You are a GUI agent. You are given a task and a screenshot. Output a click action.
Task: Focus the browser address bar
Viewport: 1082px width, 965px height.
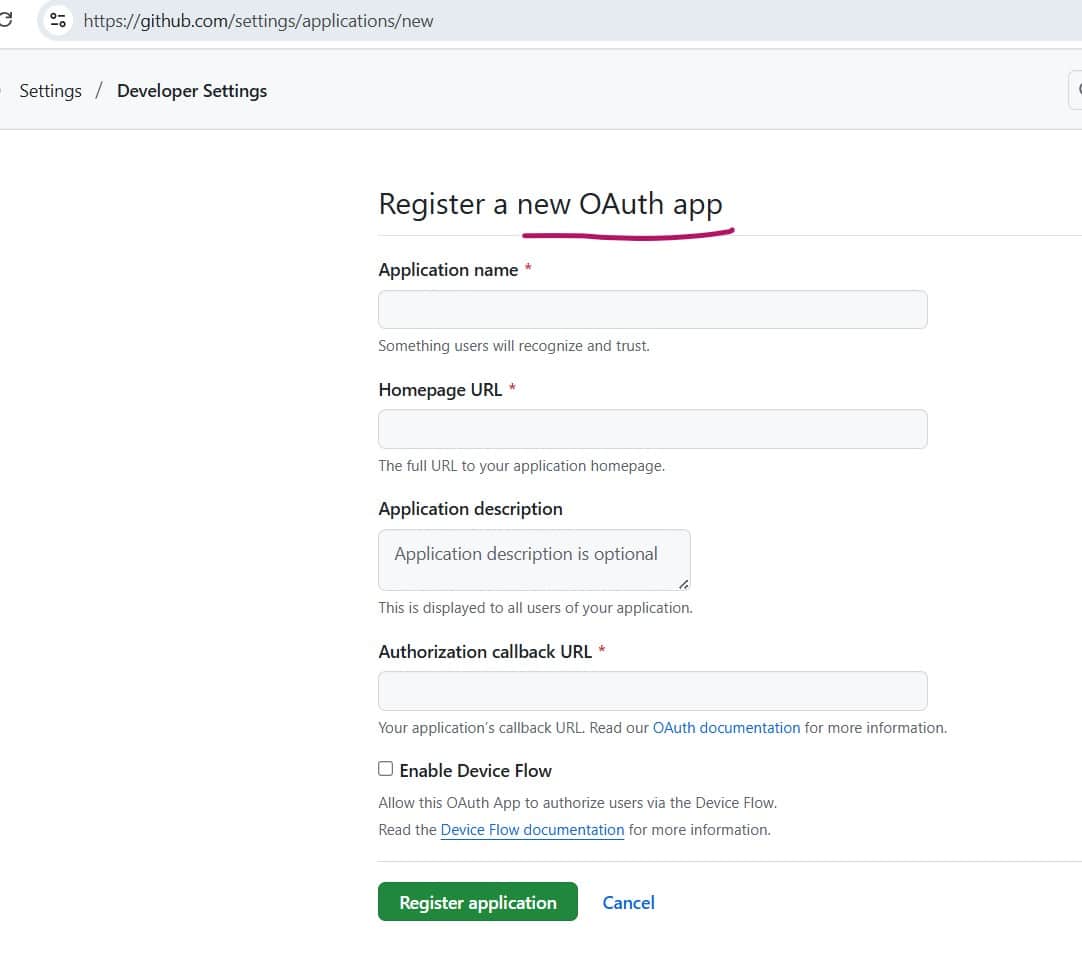click(x=400, y=20)
